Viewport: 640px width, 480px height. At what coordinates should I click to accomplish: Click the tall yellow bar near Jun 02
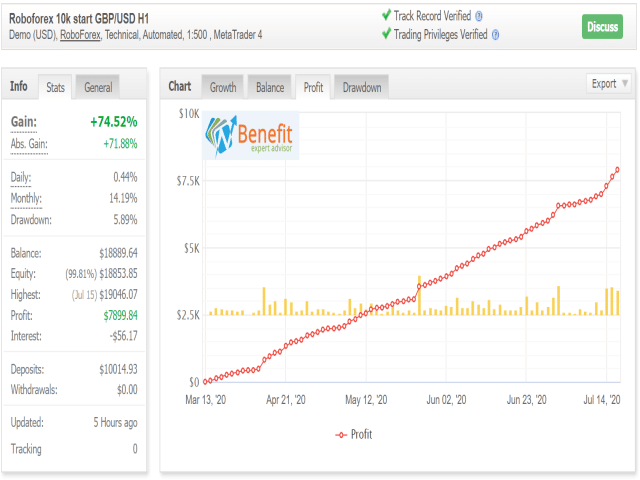click(x=419, y=296)
